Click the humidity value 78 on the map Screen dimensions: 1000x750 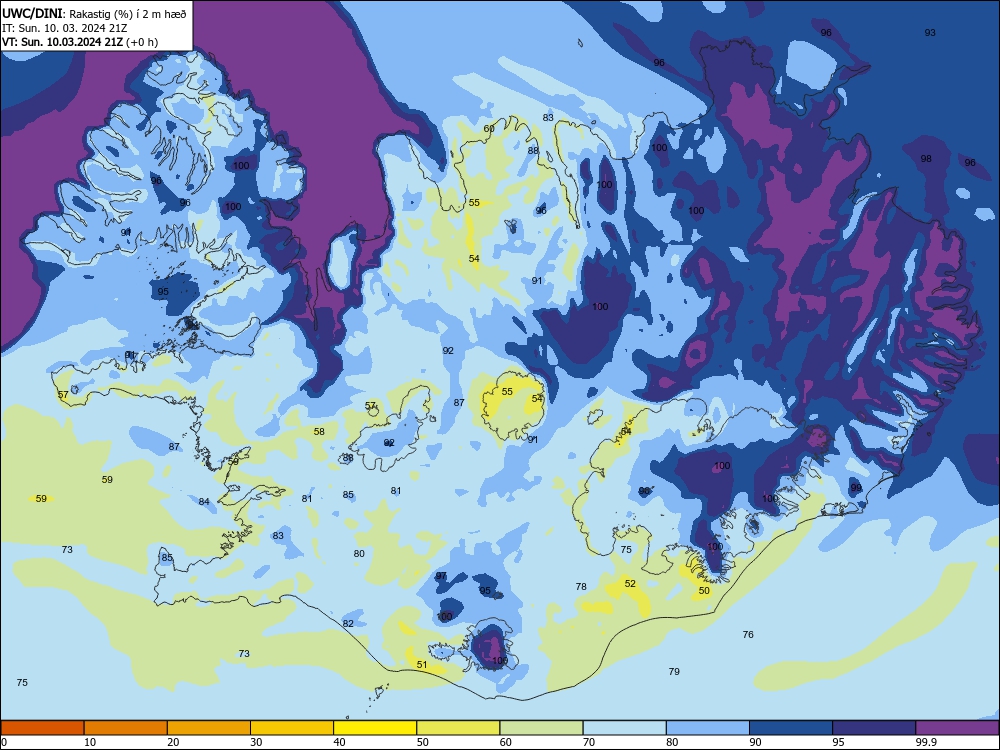581,587
